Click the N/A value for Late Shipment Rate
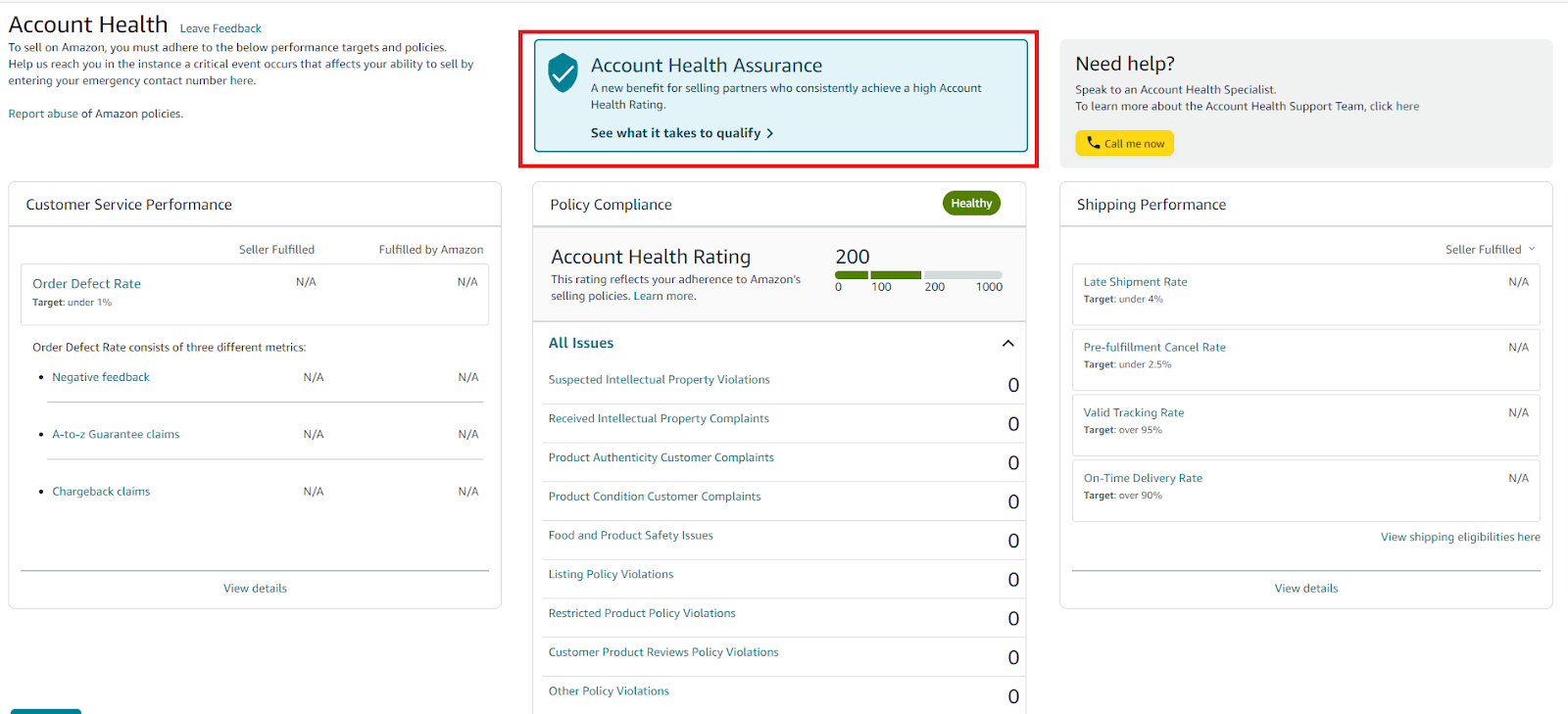The height and width of the screenshot is (714, 1568). click(1518, 282)
